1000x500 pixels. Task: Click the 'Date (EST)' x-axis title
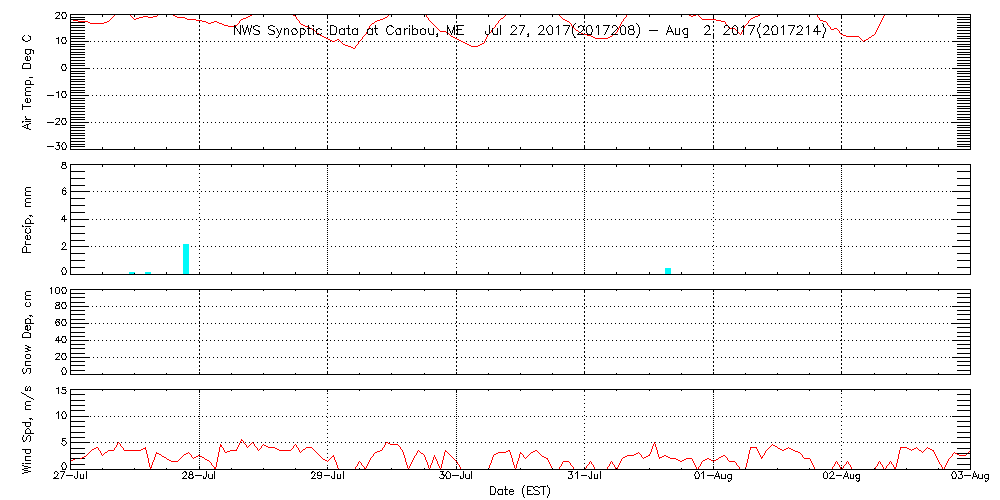pyautogui.click(x=519, y=491)
